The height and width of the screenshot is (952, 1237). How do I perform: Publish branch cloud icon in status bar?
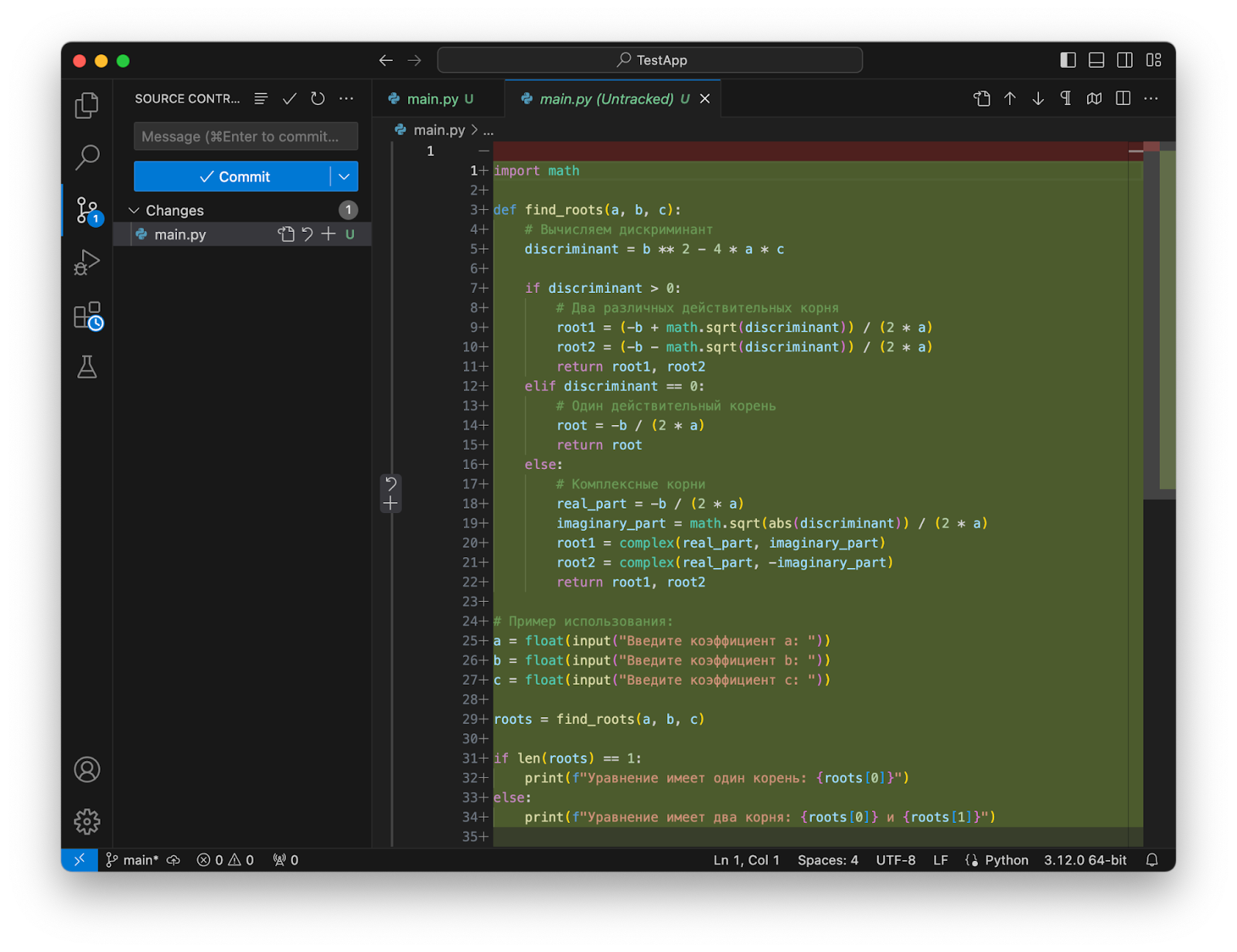(x=174, y=860)
